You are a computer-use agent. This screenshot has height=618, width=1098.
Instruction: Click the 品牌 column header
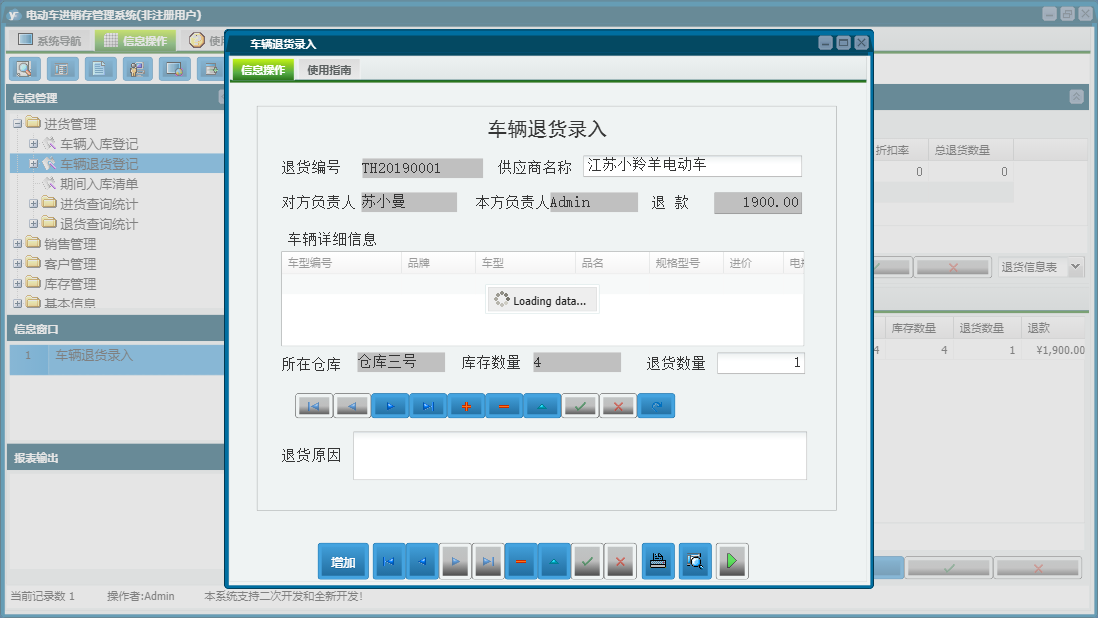click(438, 262)
